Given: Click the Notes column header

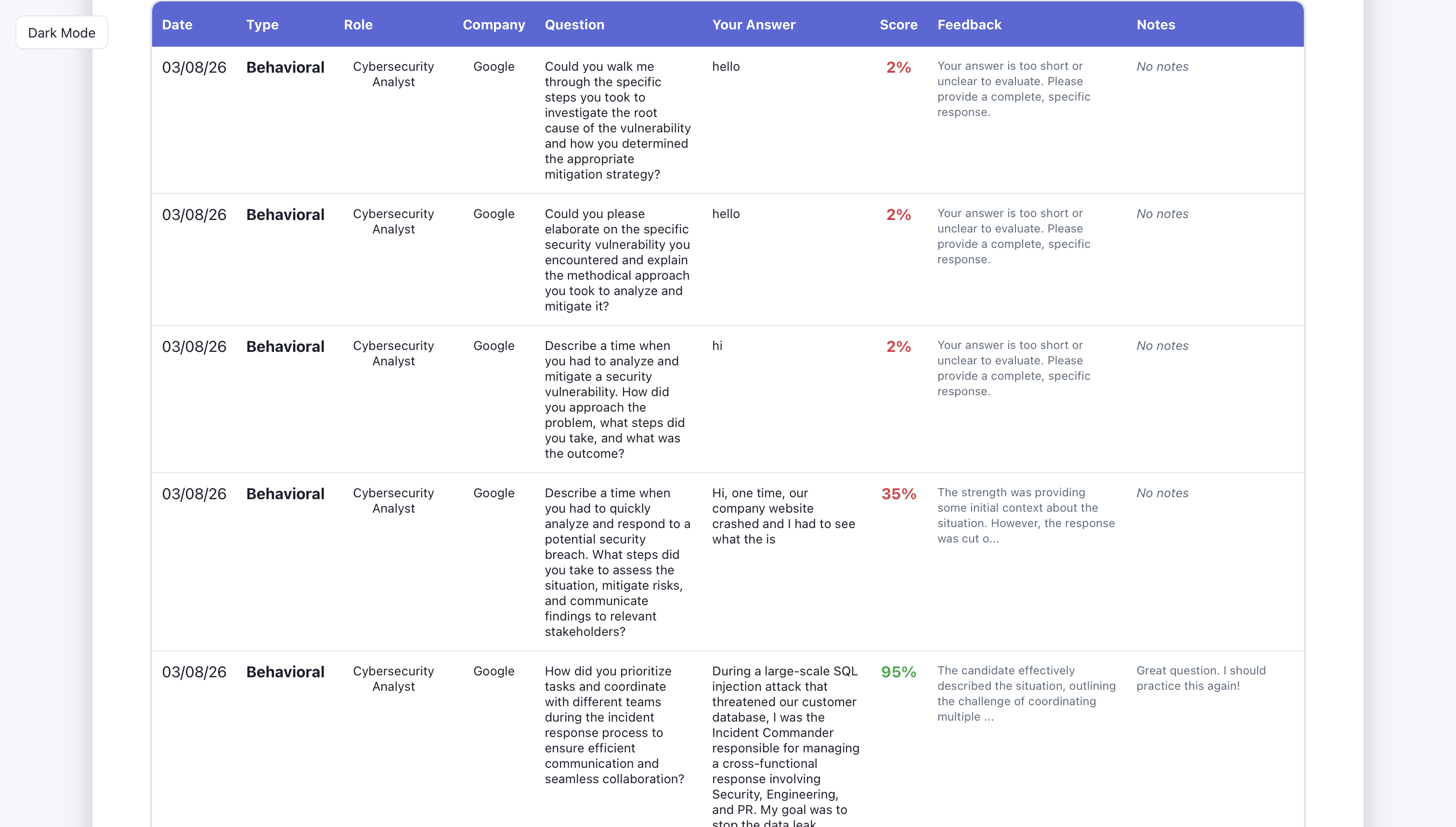Looking at the screenshot, I should [x=1156, y=25].
